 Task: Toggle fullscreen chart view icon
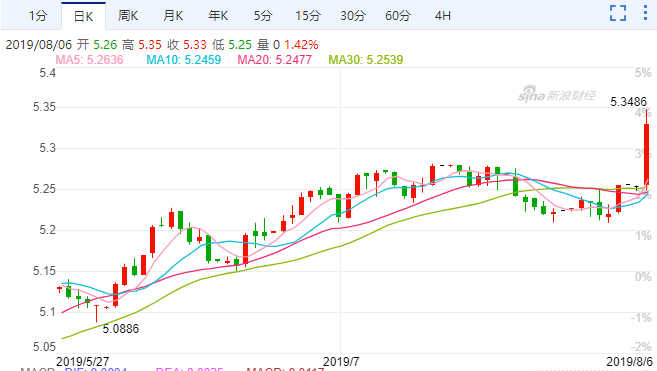(618, 13)
